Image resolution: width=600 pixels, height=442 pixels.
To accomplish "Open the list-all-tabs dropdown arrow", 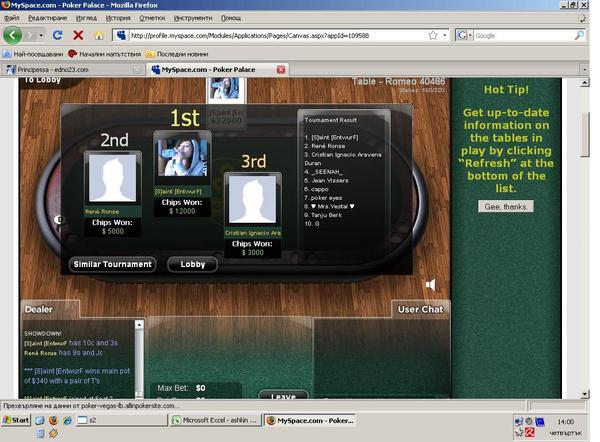I will (584, 70).
